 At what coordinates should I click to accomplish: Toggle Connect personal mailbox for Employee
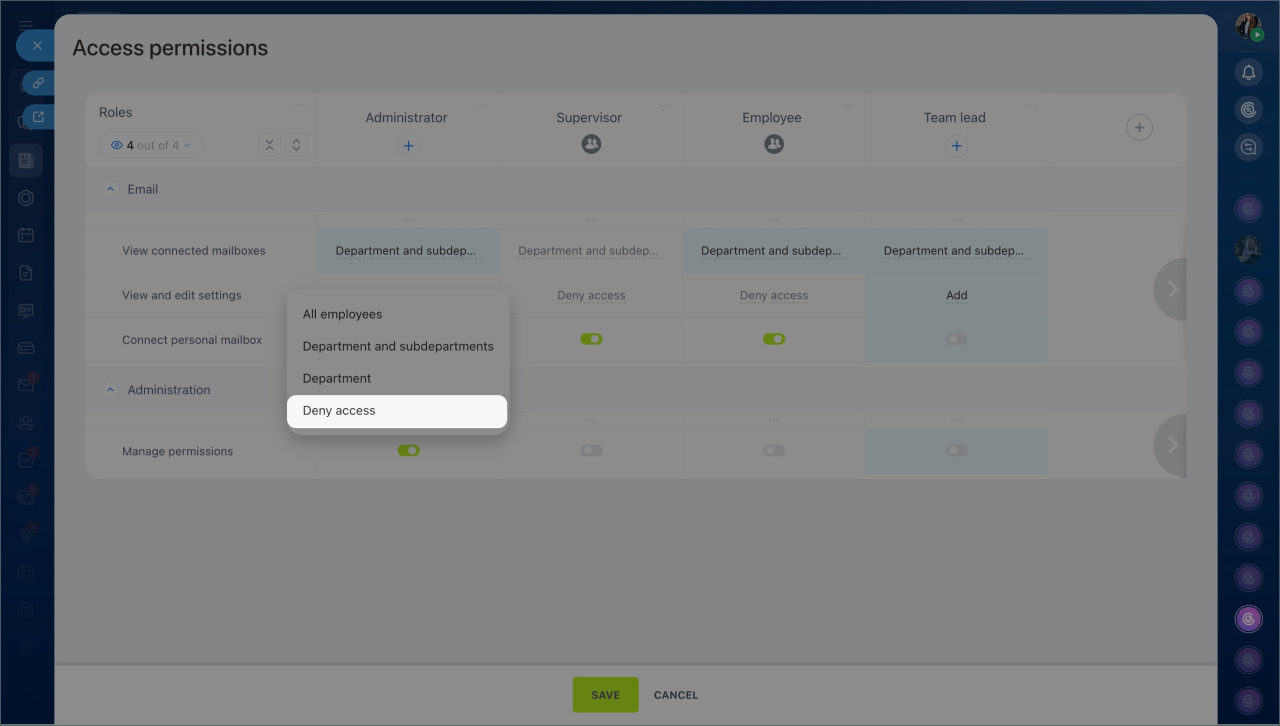click(774, 339)
